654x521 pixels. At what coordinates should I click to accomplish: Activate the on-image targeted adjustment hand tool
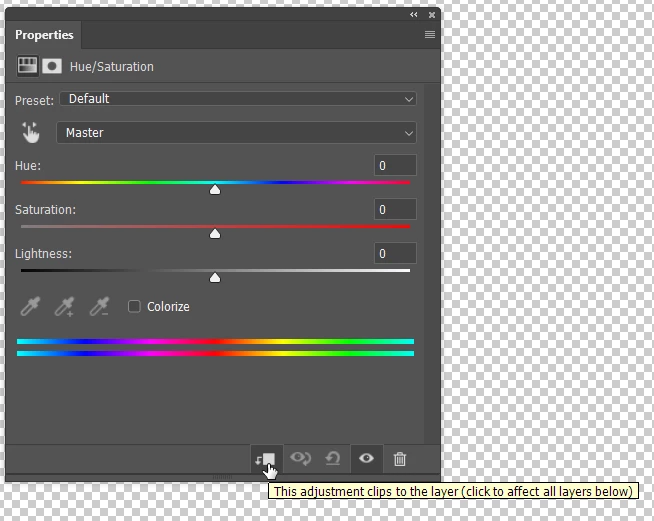coord(30,132)
